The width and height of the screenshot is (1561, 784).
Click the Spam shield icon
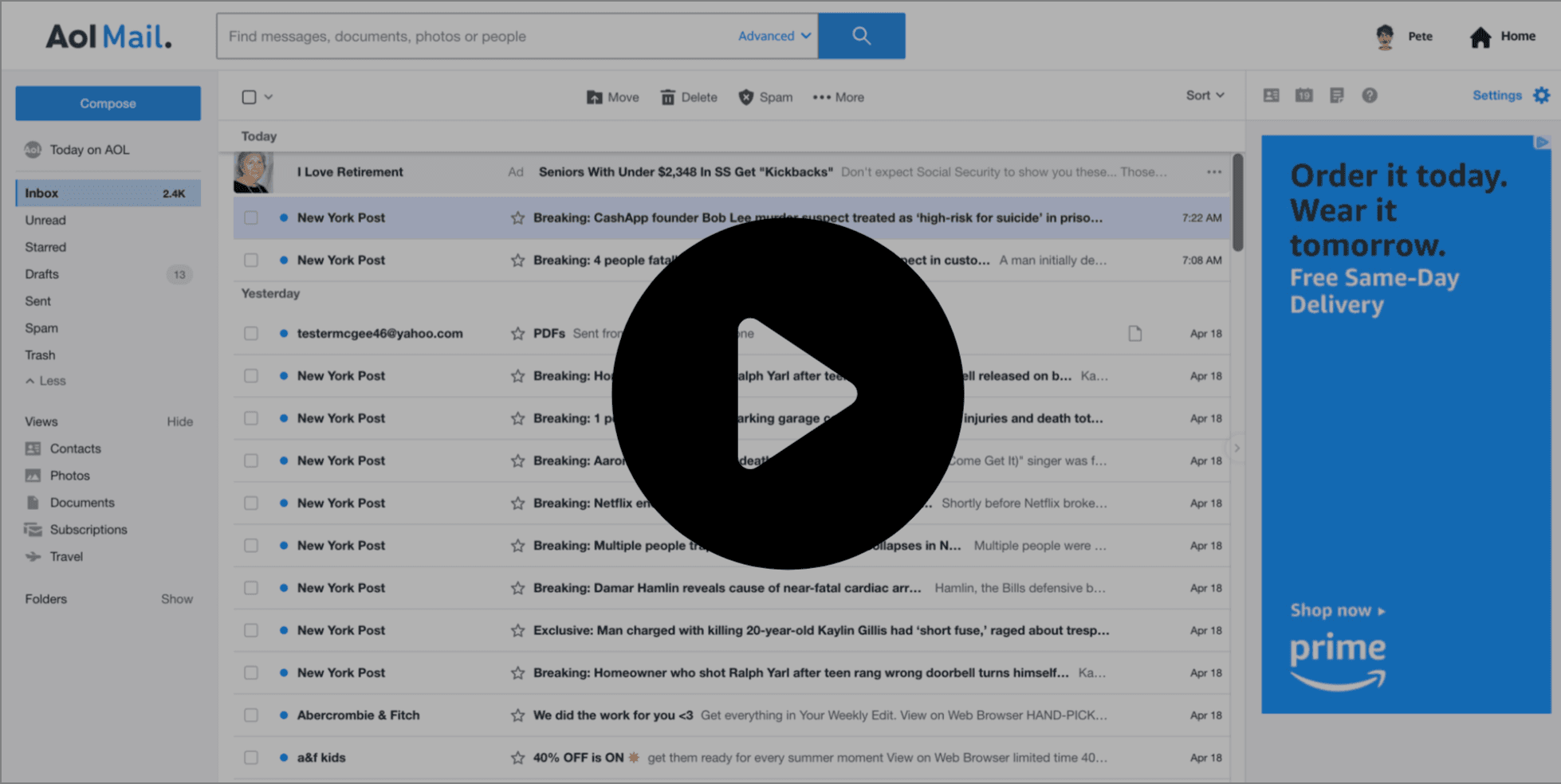click(746, 97)
